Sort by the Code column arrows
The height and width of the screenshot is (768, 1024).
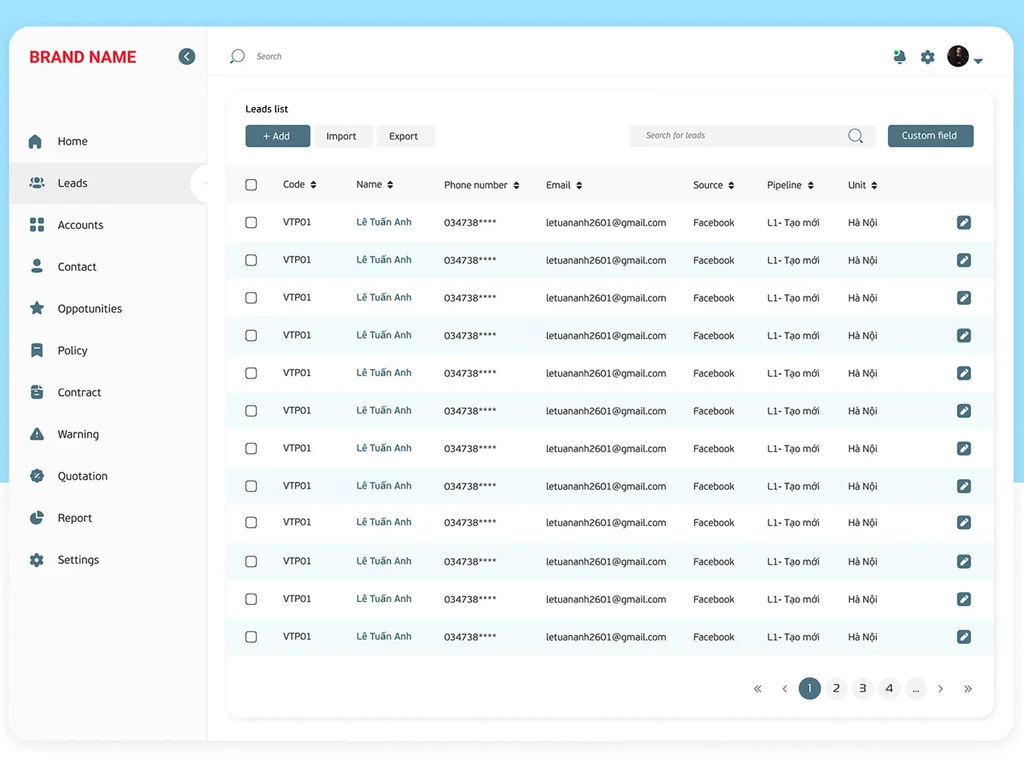[x=313, y=185]
